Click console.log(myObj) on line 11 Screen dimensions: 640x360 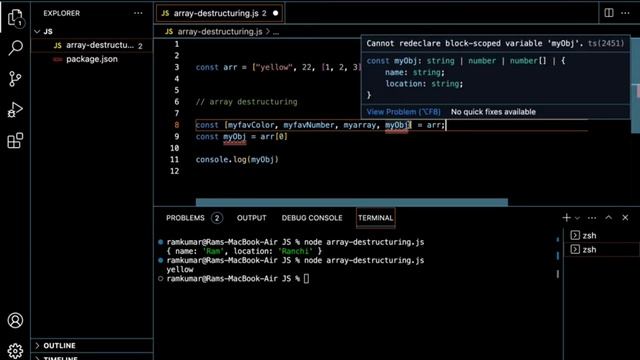click(x=237, y=160)
